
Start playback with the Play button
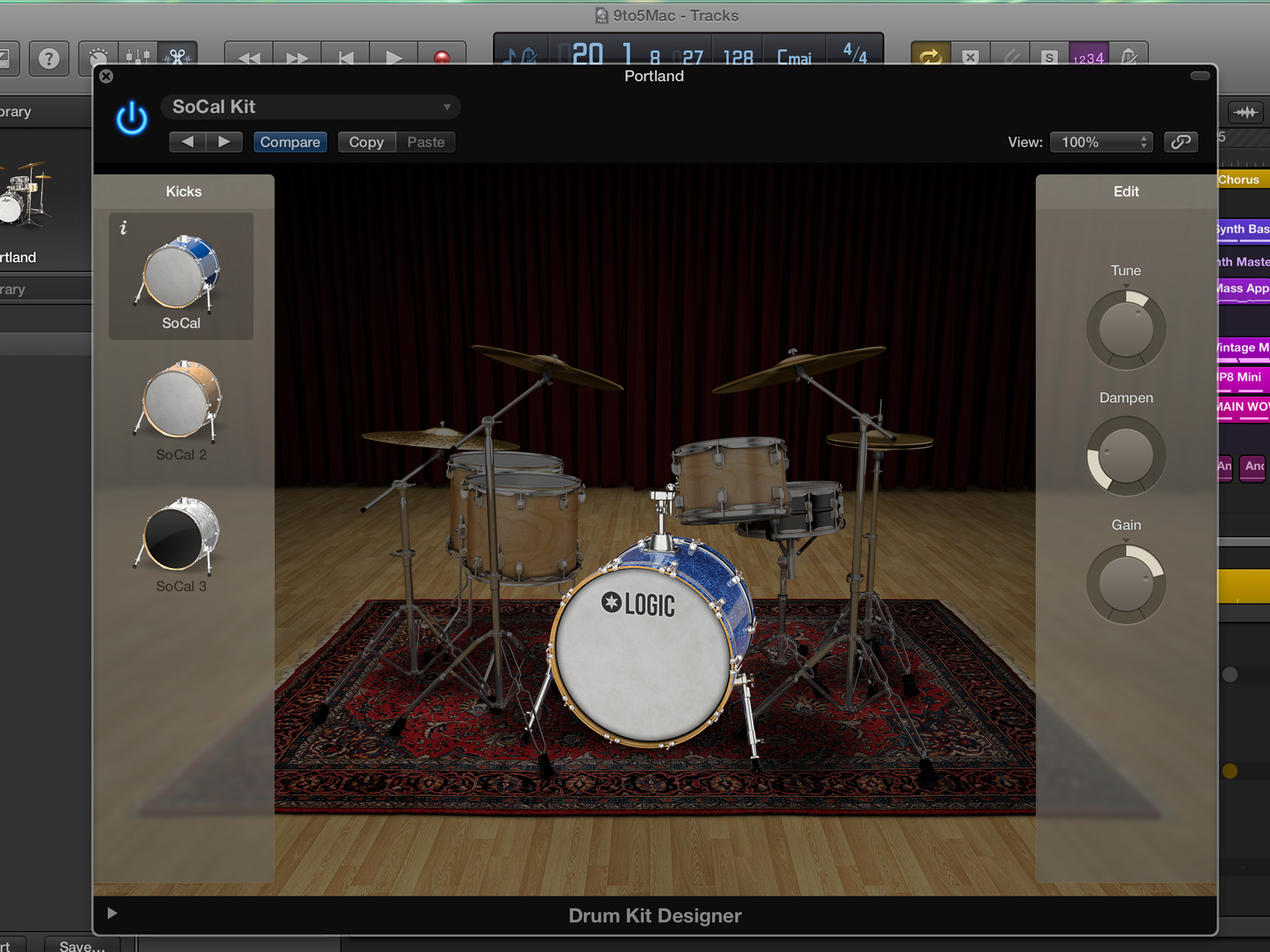point(394,57)
